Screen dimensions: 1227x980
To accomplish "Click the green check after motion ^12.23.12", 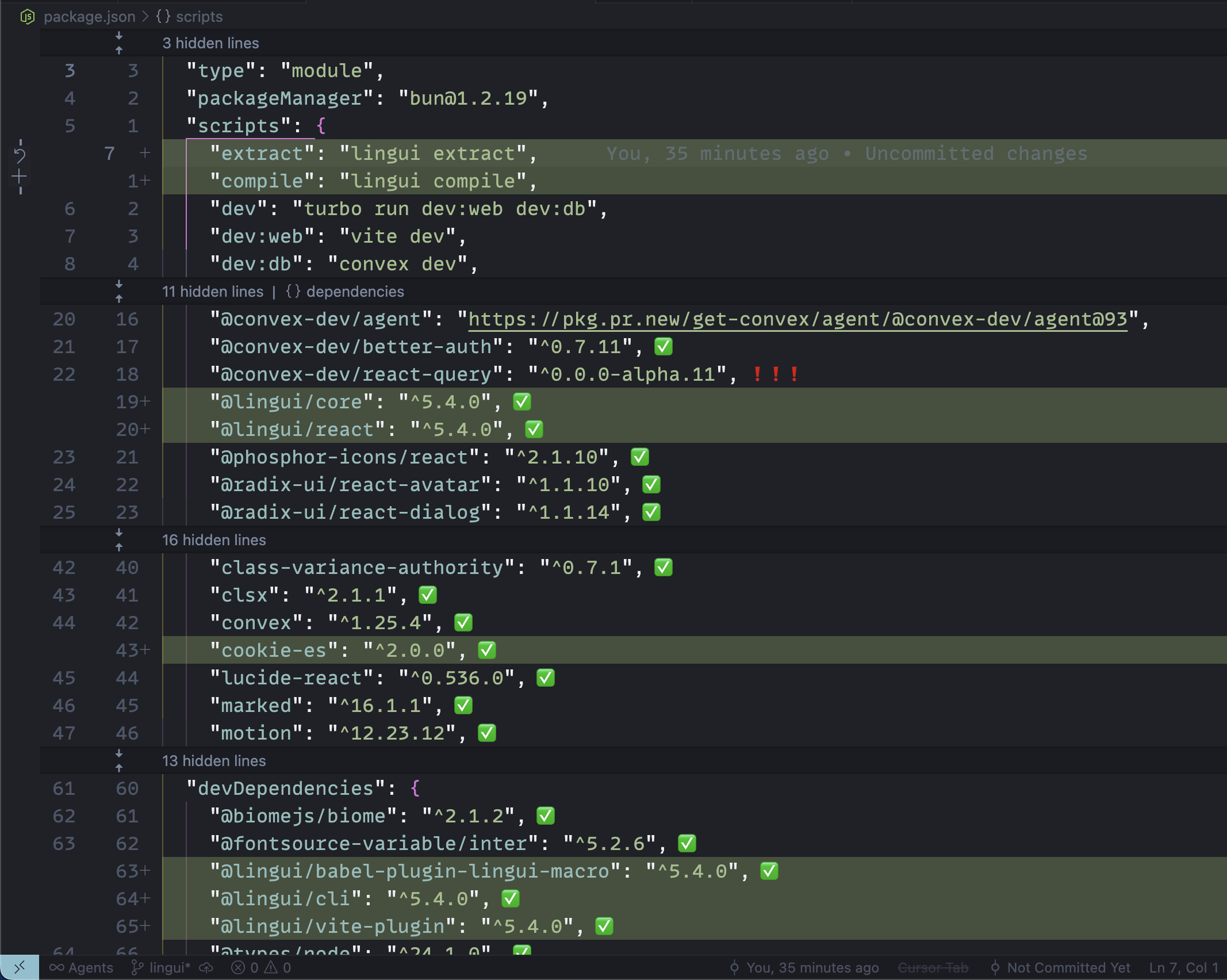I will (487, 733).
